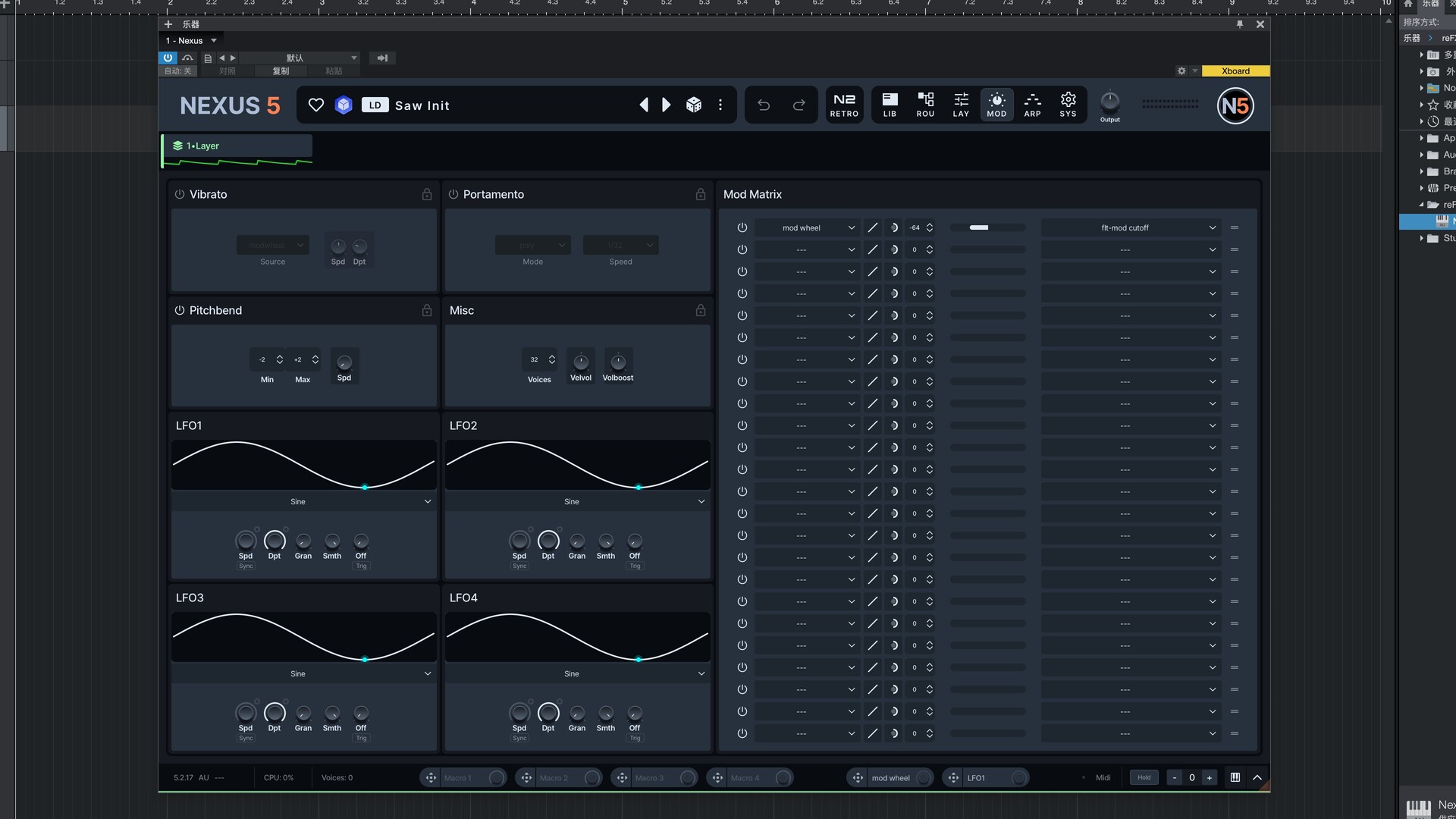This screenshot has height=819, width=1456.
Task: Lock the Misc section
Action: pos(701,310)
